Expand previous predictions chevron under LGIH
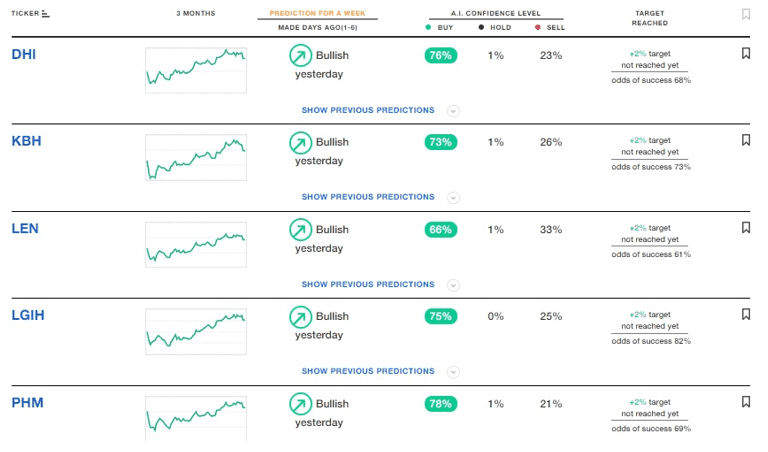The image size is (768, 452). (453, 372)
